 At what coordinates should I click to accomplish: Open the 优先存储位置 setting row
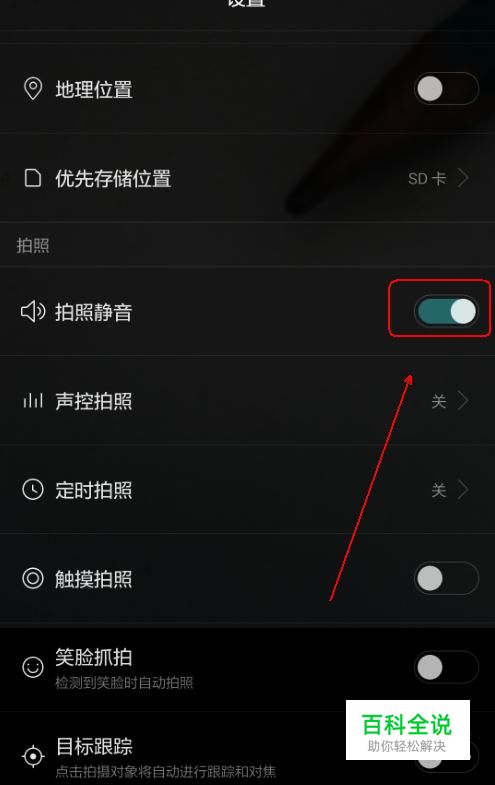(247, 178)
